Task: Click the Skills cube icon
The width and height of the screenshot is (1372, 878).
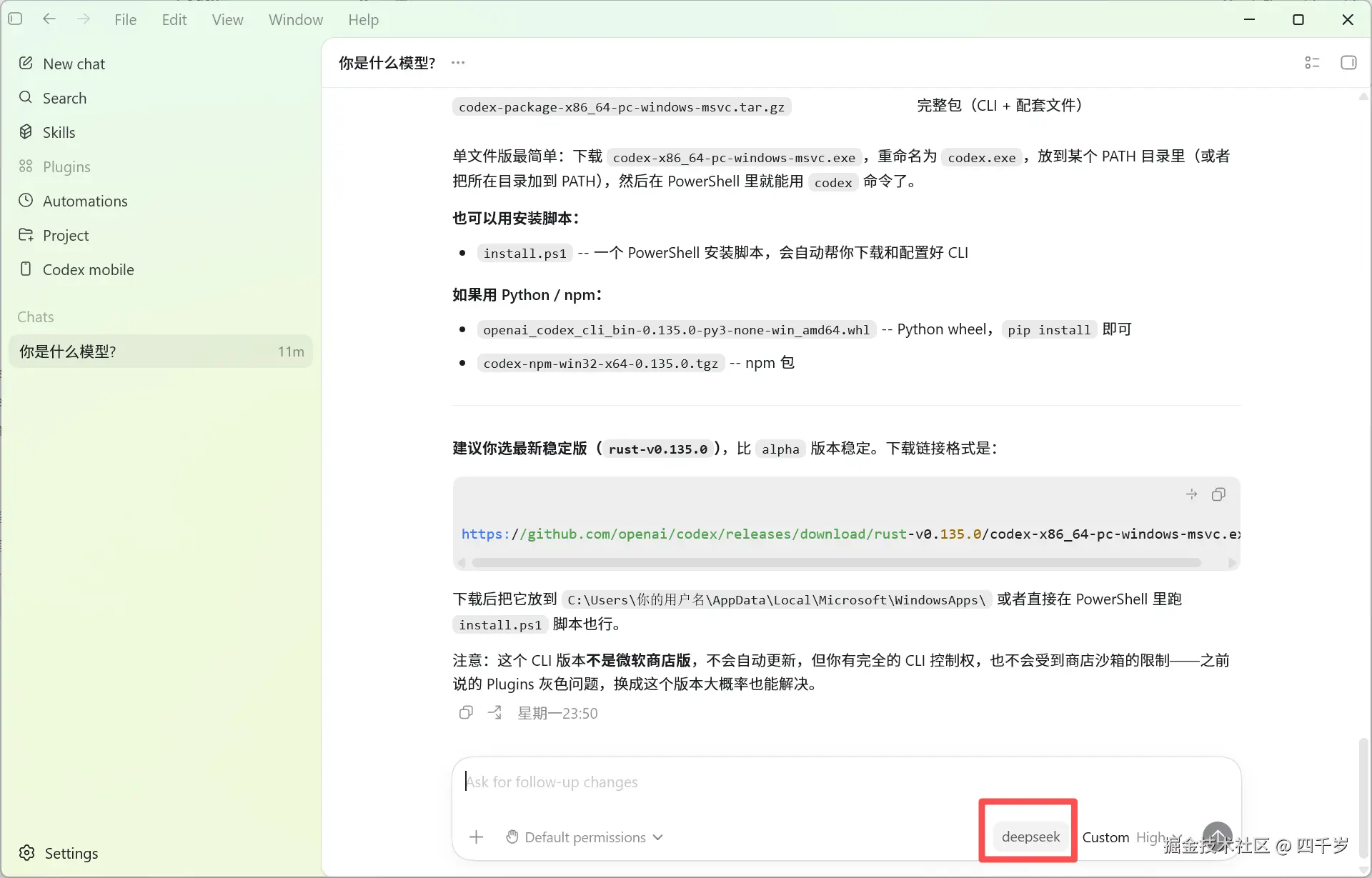Action: coord(26,131)
